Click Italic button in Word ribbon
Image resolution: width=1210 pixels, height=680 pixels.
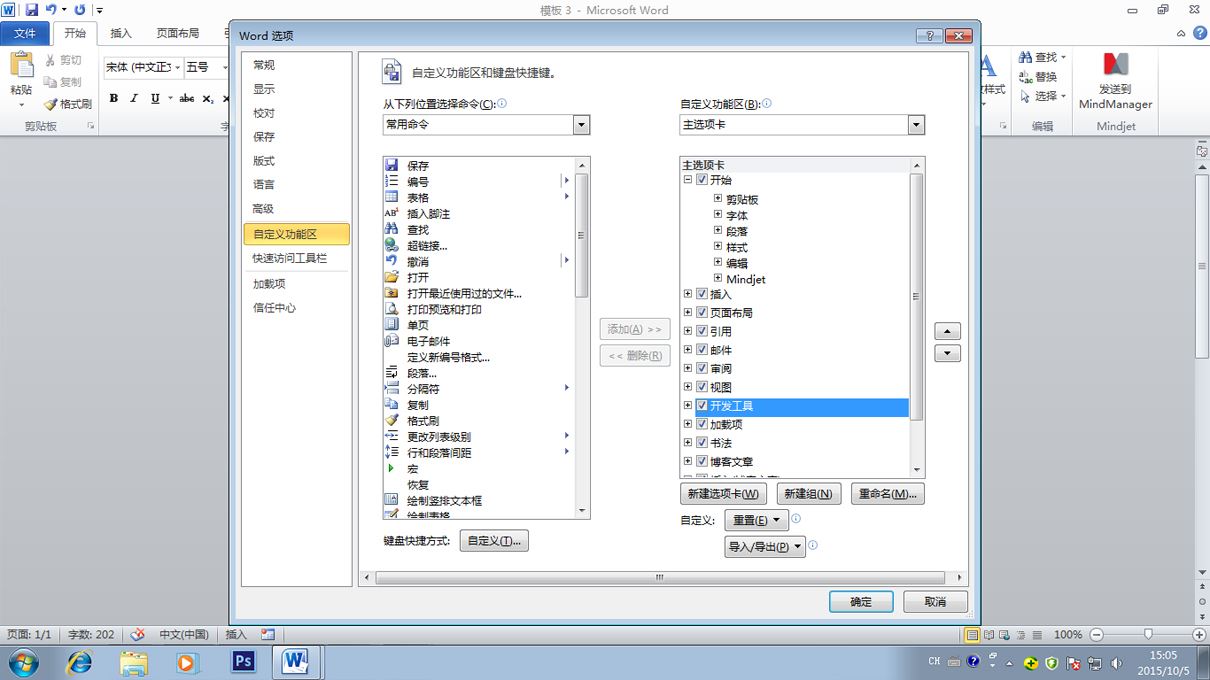135,98
